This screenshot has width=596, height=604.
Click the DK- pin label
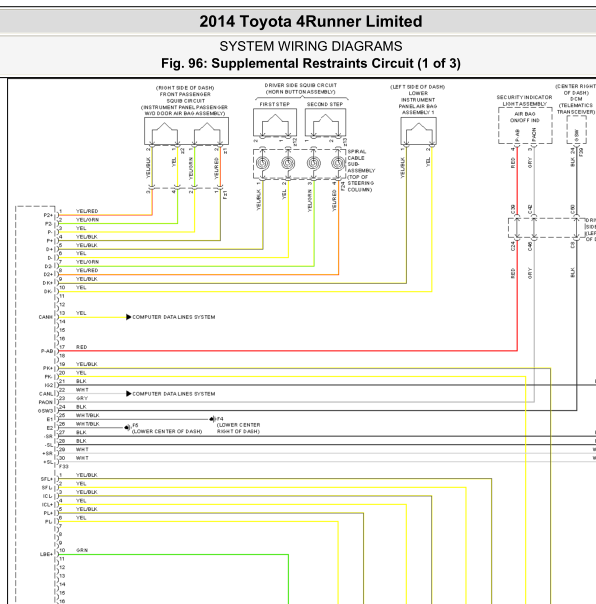click(48, 292)
